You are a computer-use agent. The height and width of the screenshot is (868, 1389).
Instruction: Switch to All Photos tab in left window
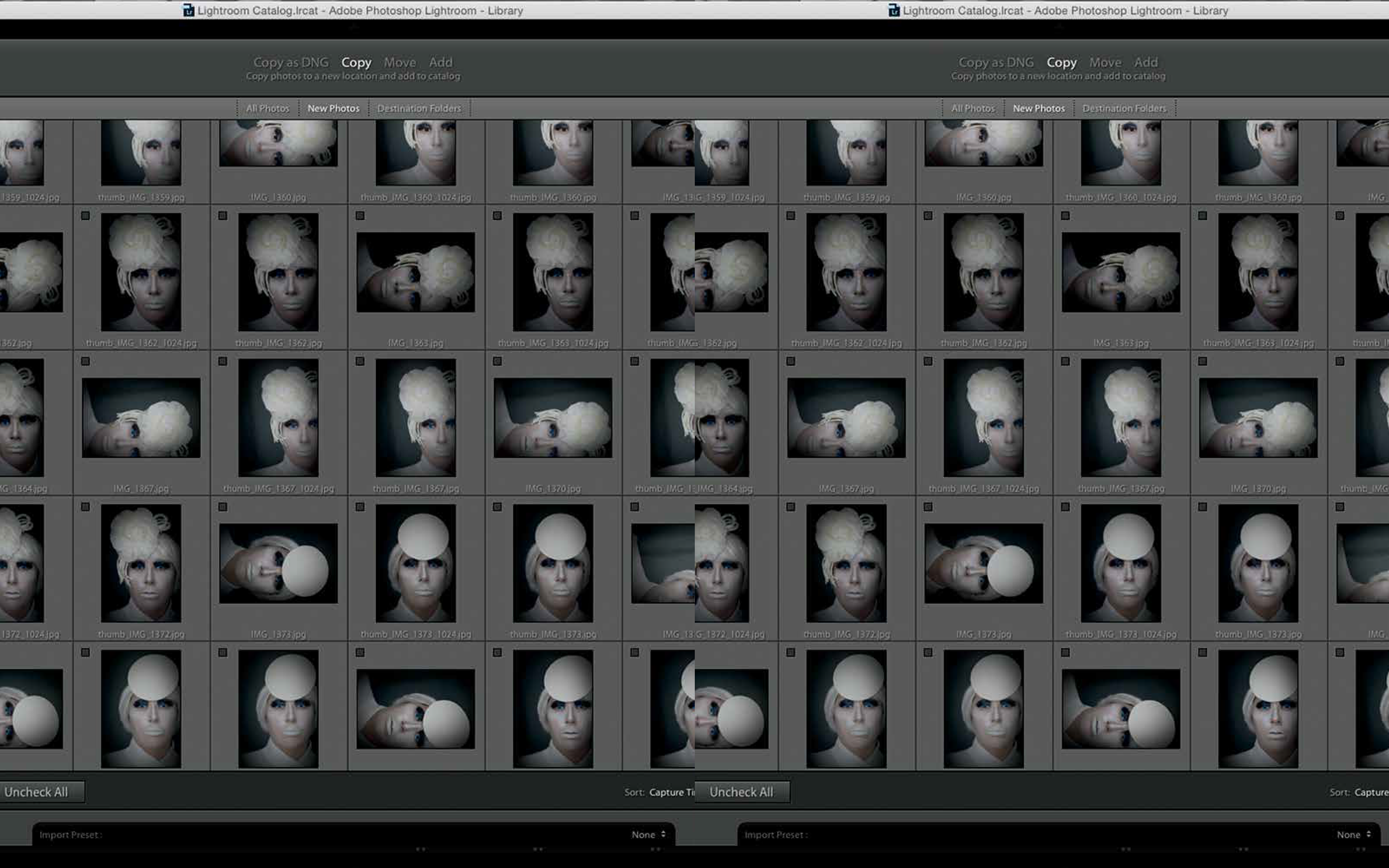[x=267, y=109]
